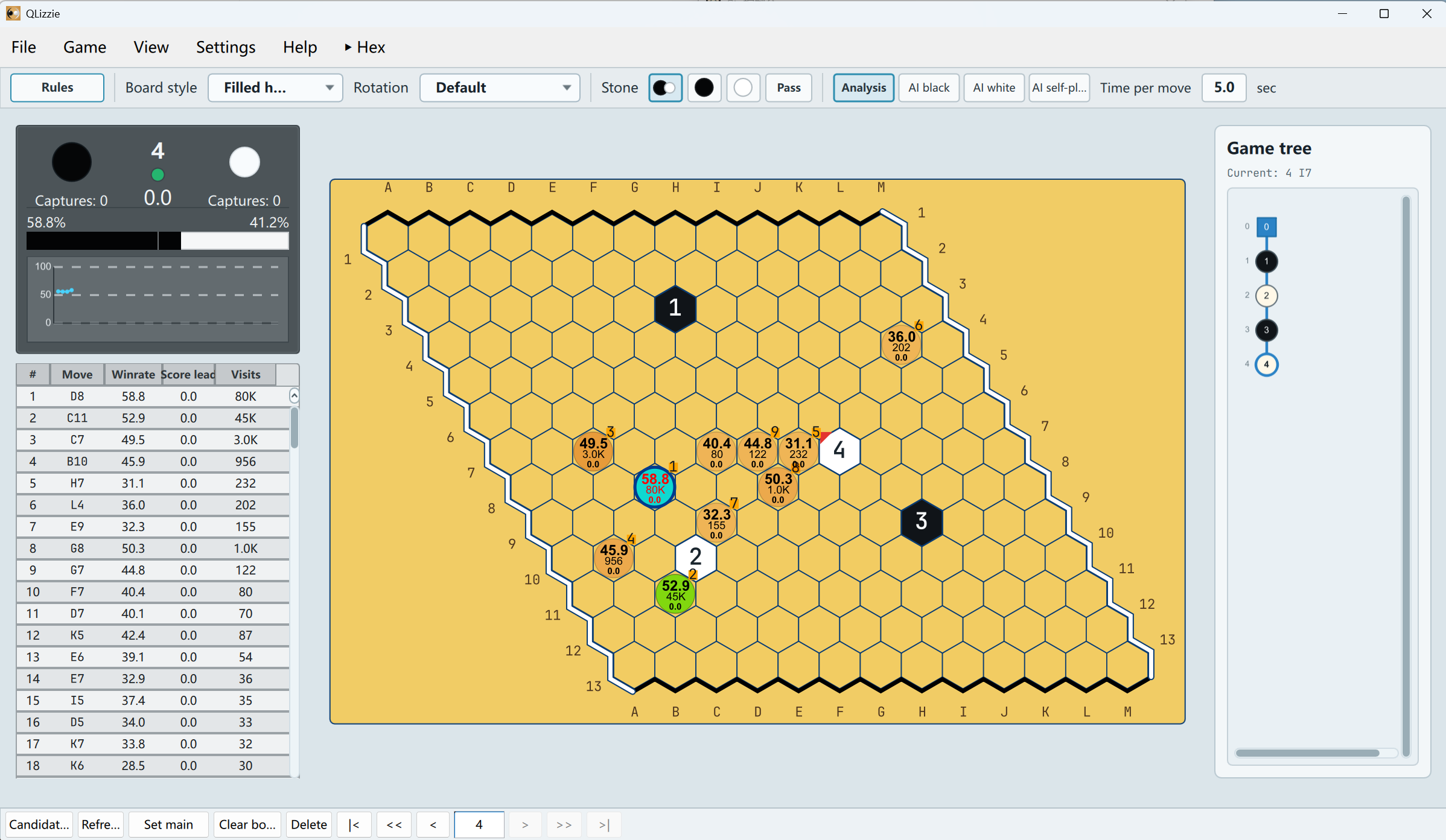Play candidate move 40.4

716,451
